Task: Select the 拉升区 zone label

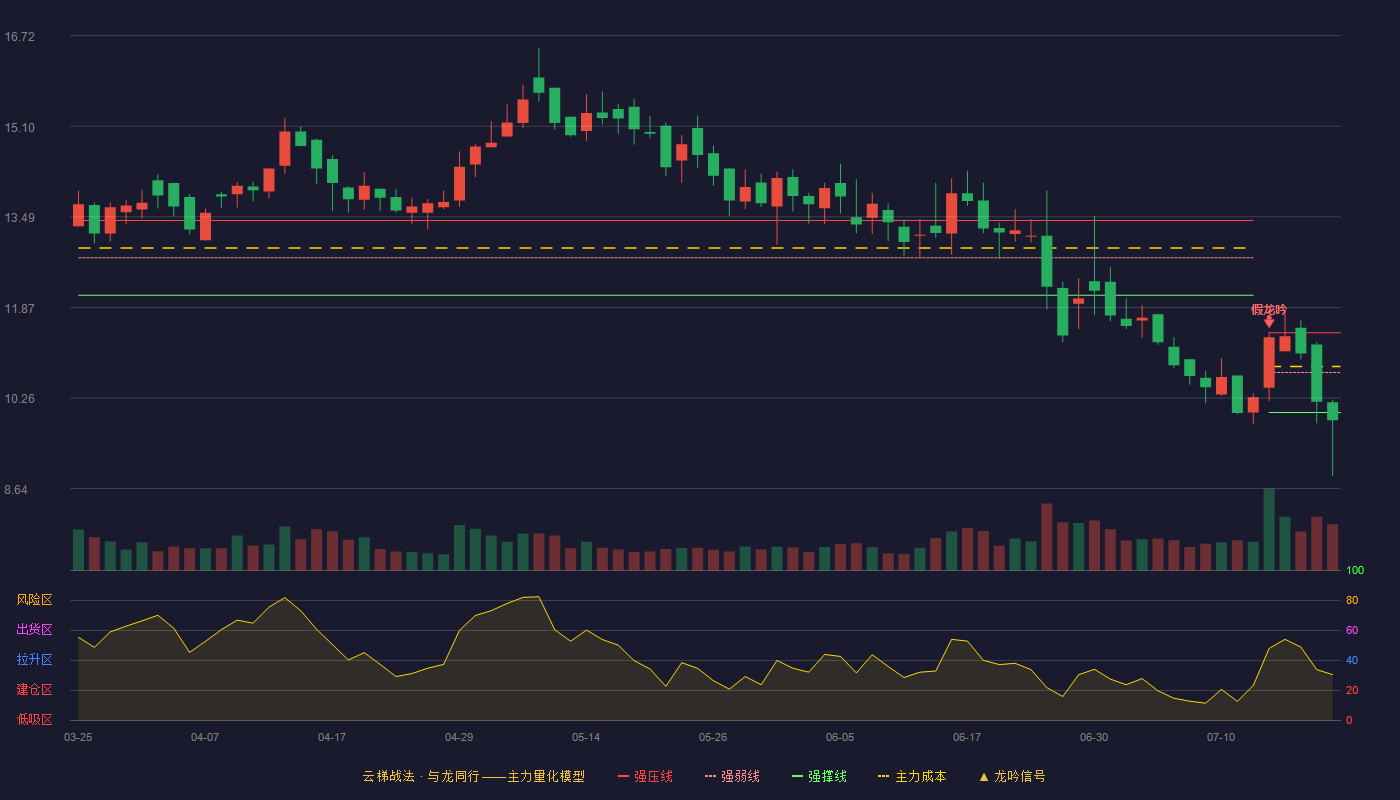Action: pos(34,660)
